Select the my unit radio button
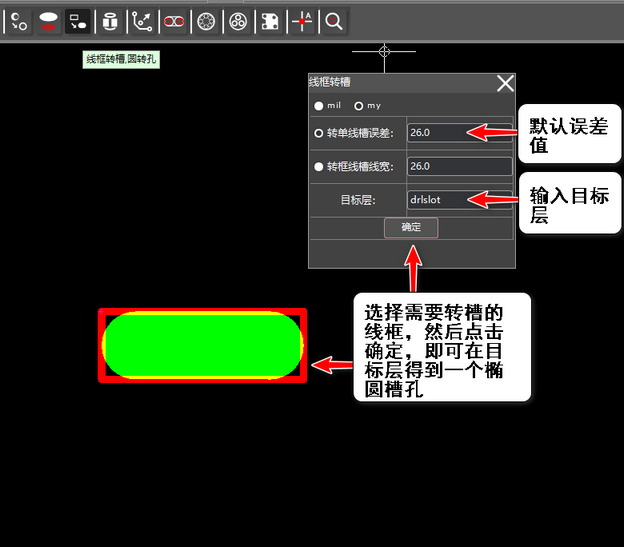The height and width of the screenshot is (547, 624). [359, 106]
